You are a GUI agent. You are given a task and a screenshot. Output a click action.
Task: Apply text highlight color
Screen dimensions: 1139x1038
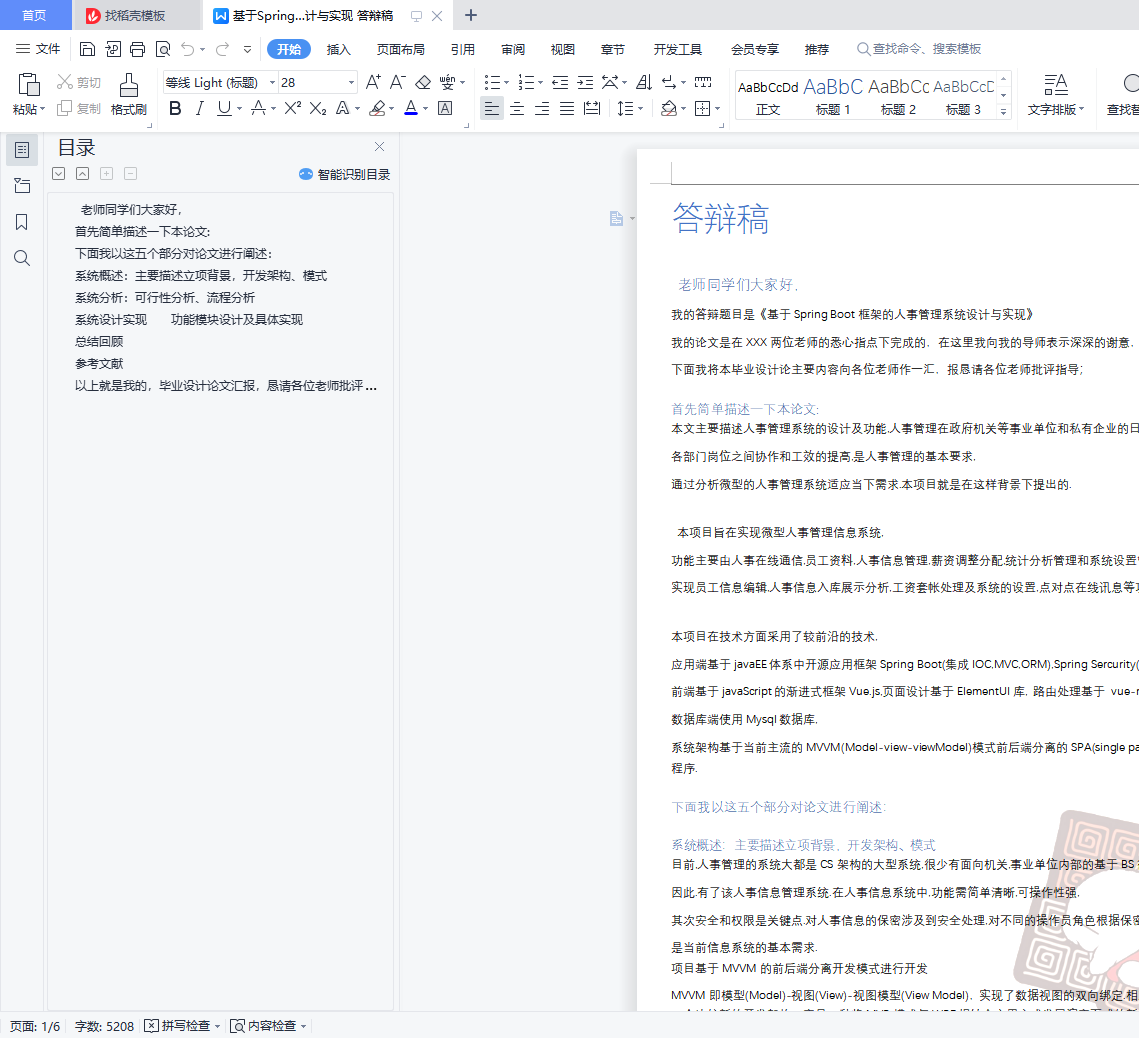(x=377, y=108)
